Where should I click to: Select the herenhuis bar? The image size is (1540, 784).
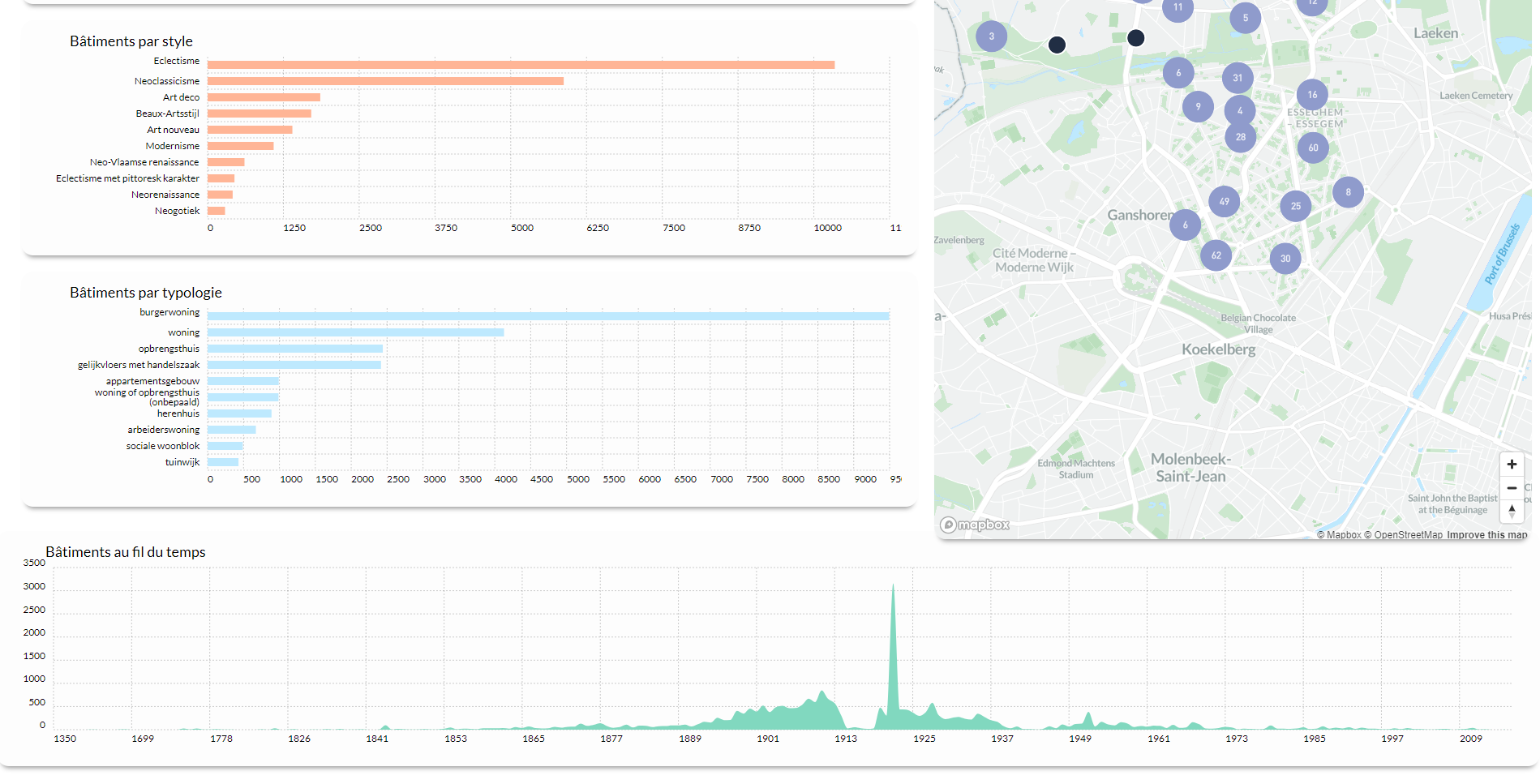239,413
